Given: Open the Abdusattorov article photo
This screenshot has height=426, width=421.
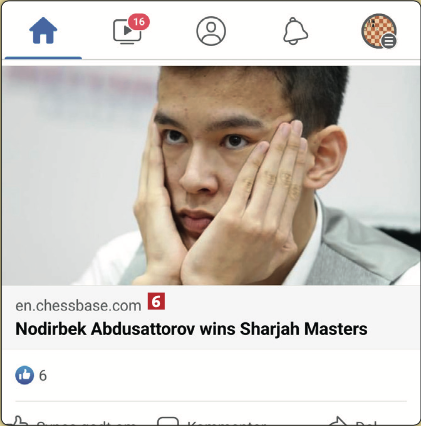Looking at the screenshot, I should [211, 175].
